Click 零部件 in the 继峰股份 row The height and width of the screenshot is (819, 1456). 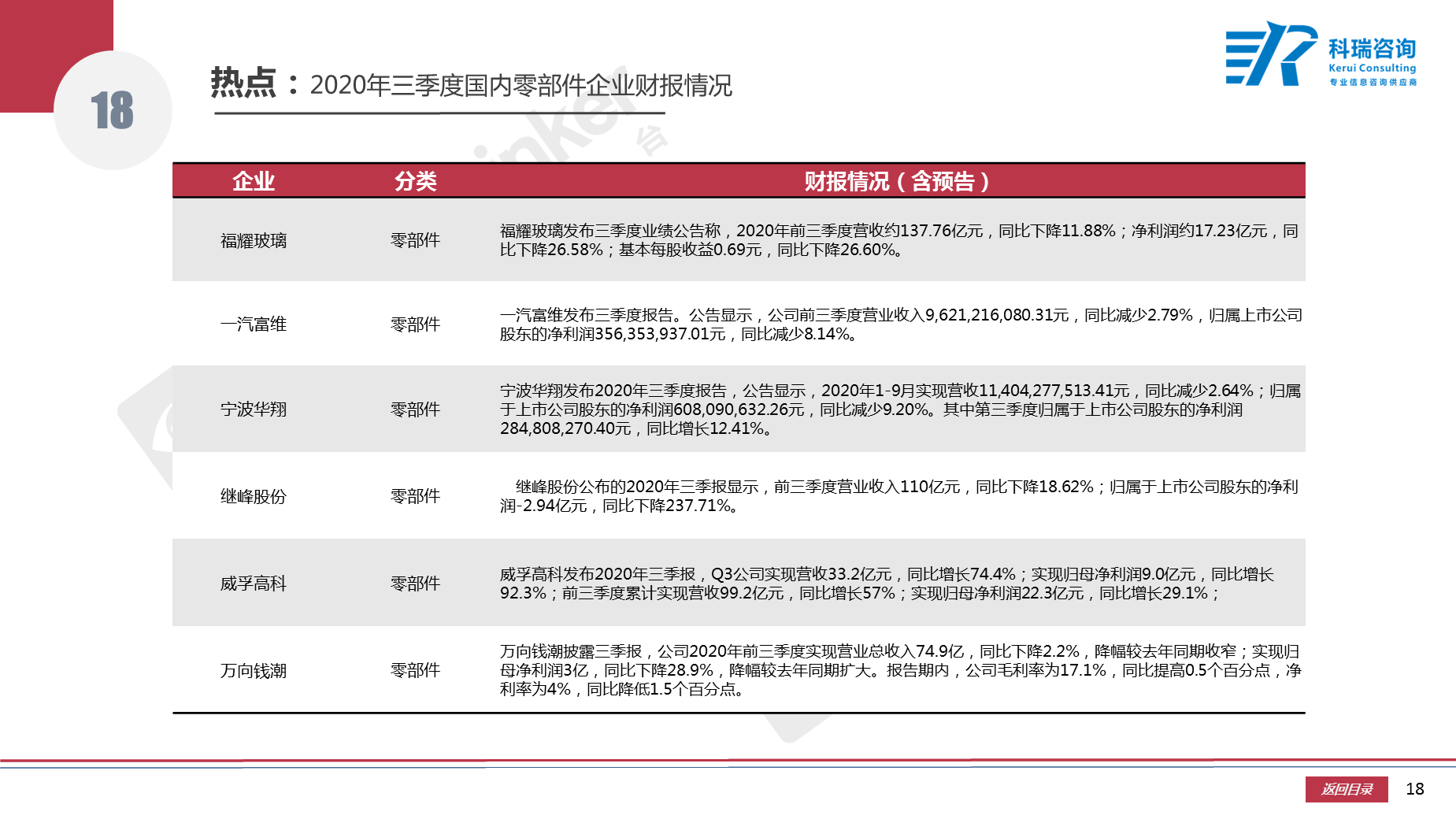[x=416, y=496]
